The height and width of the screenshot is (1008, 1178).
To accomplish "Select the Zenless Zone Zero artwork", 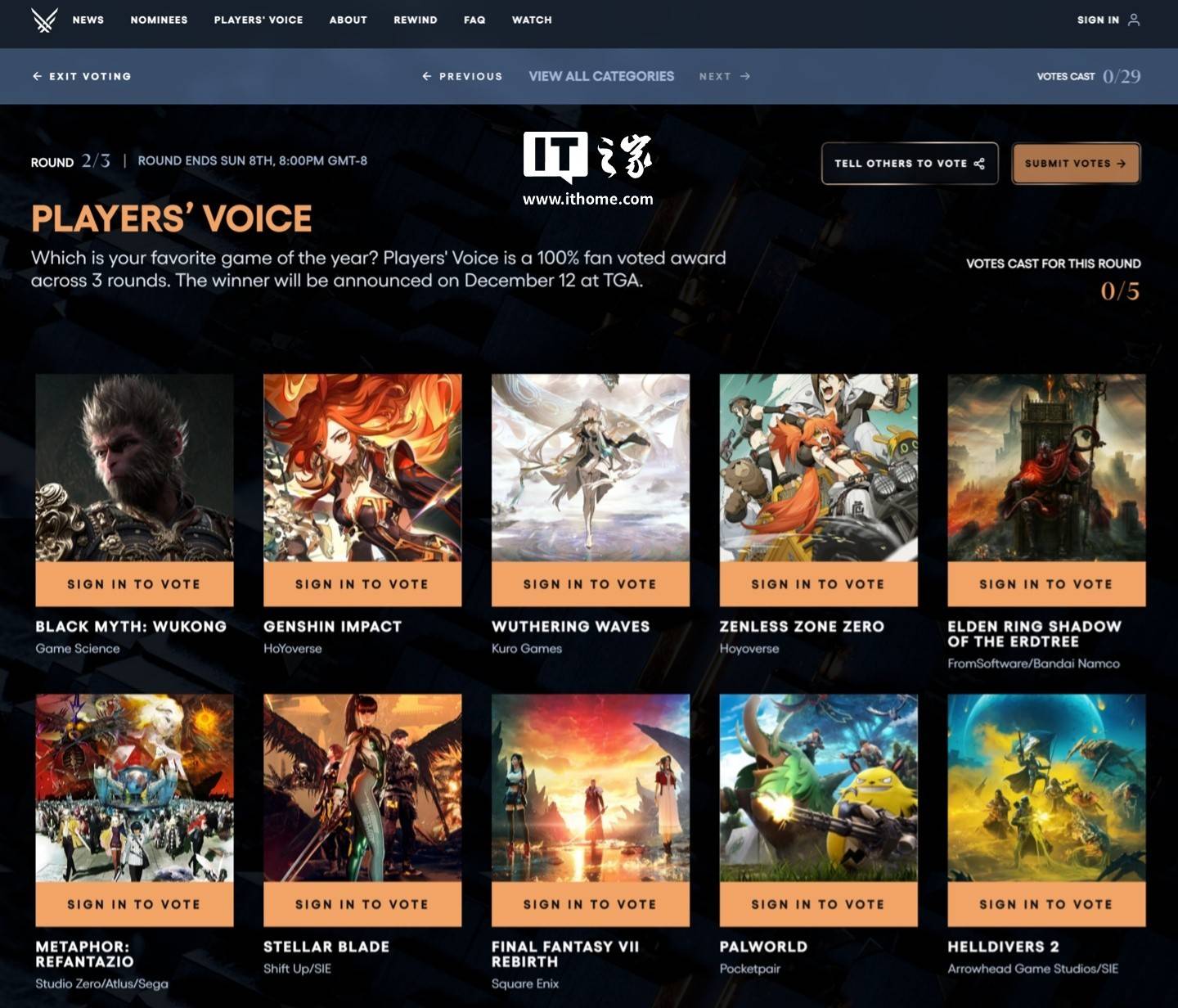I will [819, 468].
